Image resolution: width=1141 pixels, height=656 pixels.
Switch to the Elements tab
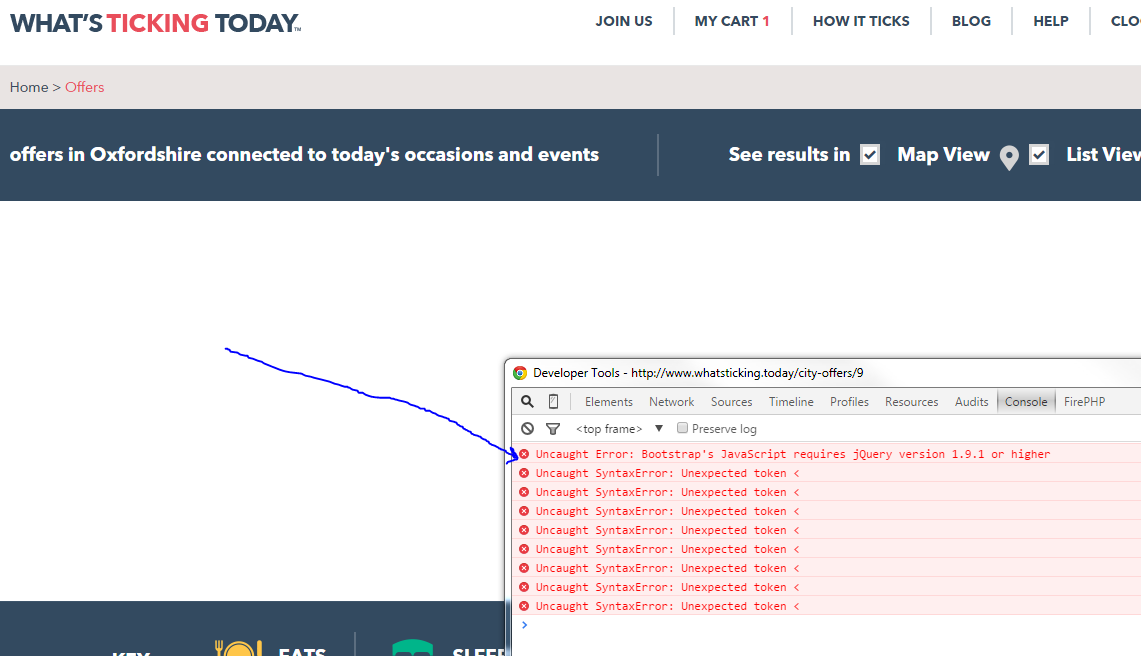[608, 402]
